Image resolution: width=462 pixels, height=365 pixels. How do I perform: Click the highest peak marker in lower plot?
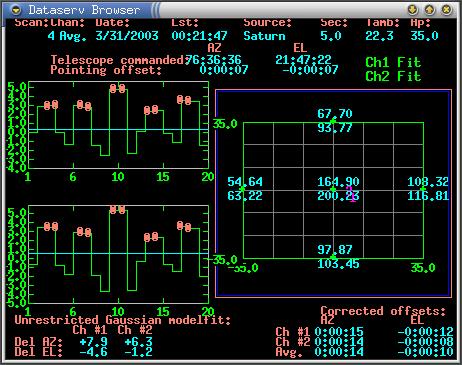tap(118, 210)
